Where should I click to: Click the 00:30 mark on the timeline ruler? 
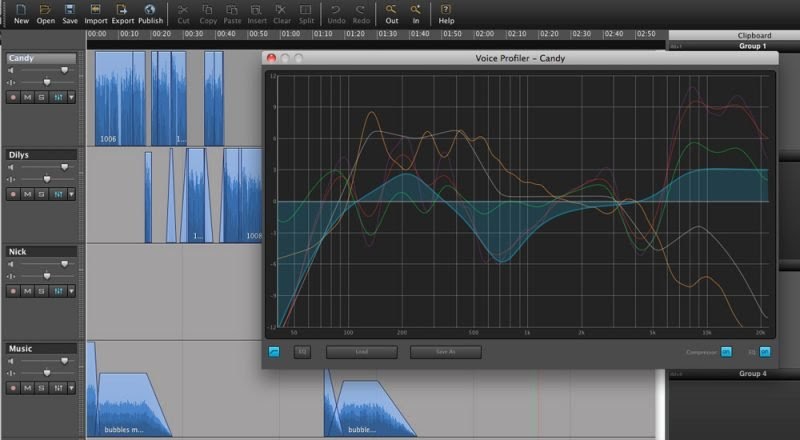[193, 34]
